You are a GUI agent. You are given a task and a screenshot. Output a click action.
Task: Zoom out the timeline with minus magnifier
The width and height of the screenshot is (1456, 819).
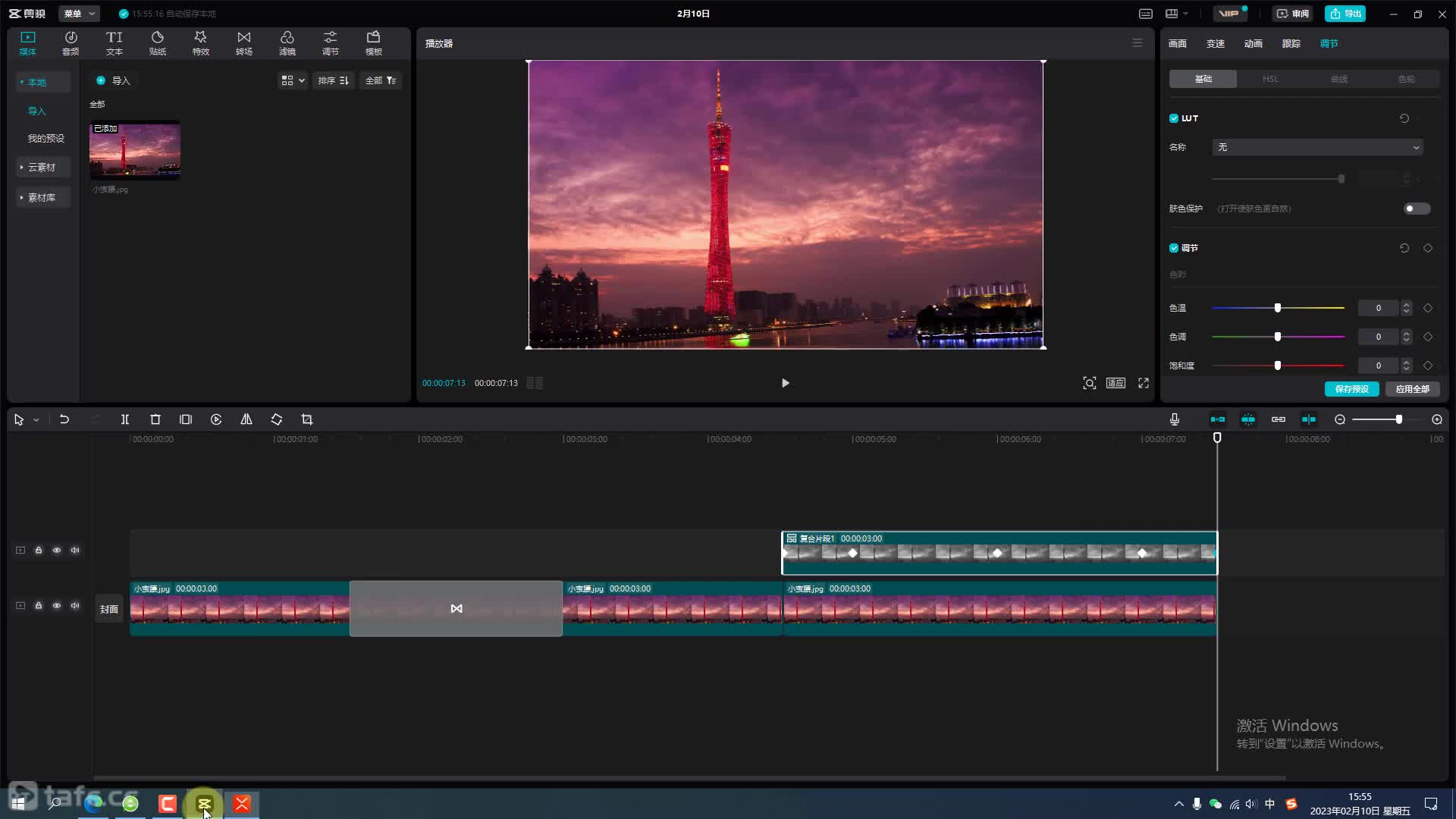1340,419
